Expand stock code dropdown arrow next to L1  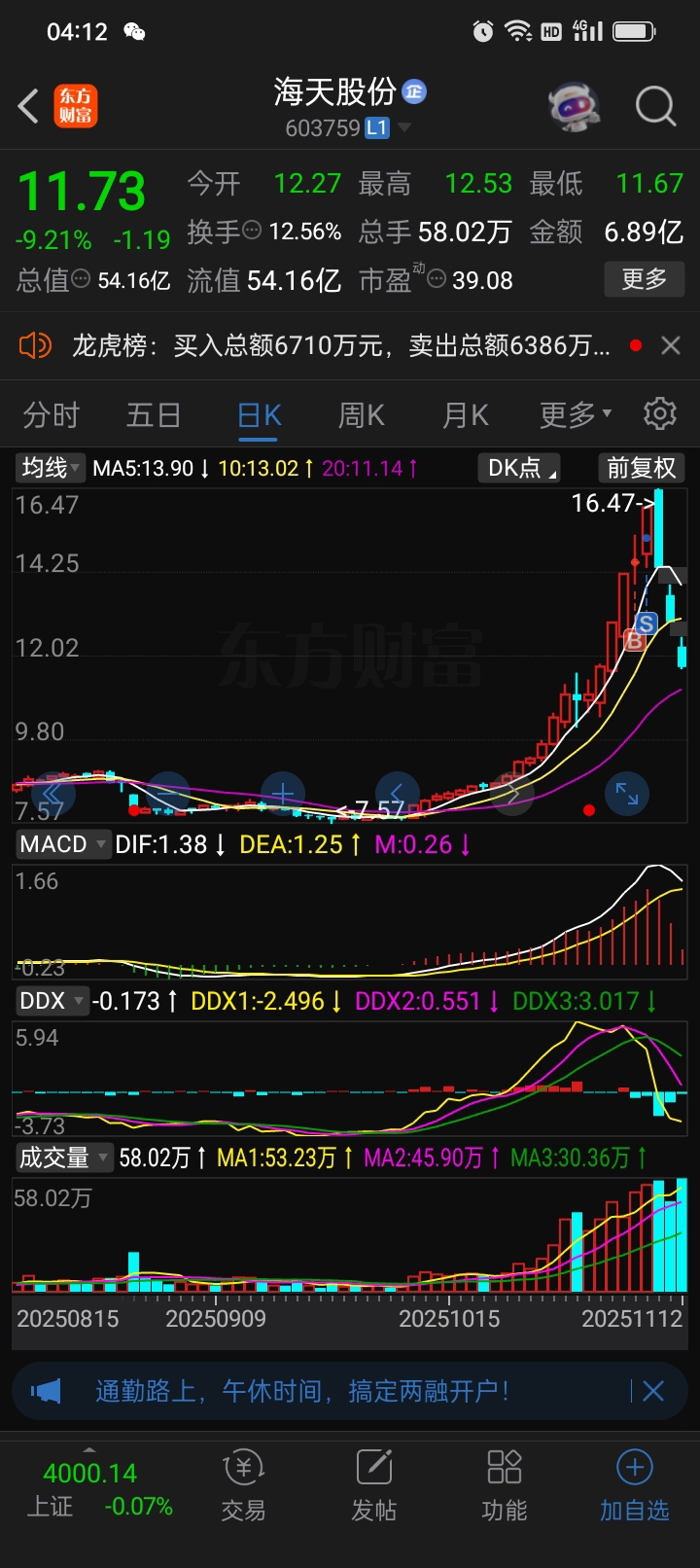[x=404, y=127]
